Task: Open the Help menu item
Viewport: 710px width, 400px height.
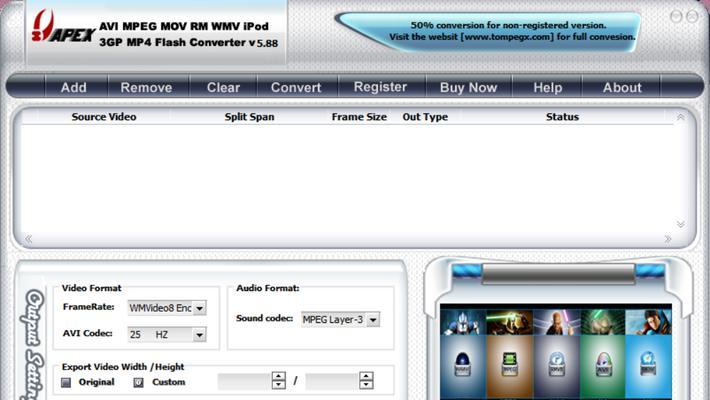Action: [547, 87]
